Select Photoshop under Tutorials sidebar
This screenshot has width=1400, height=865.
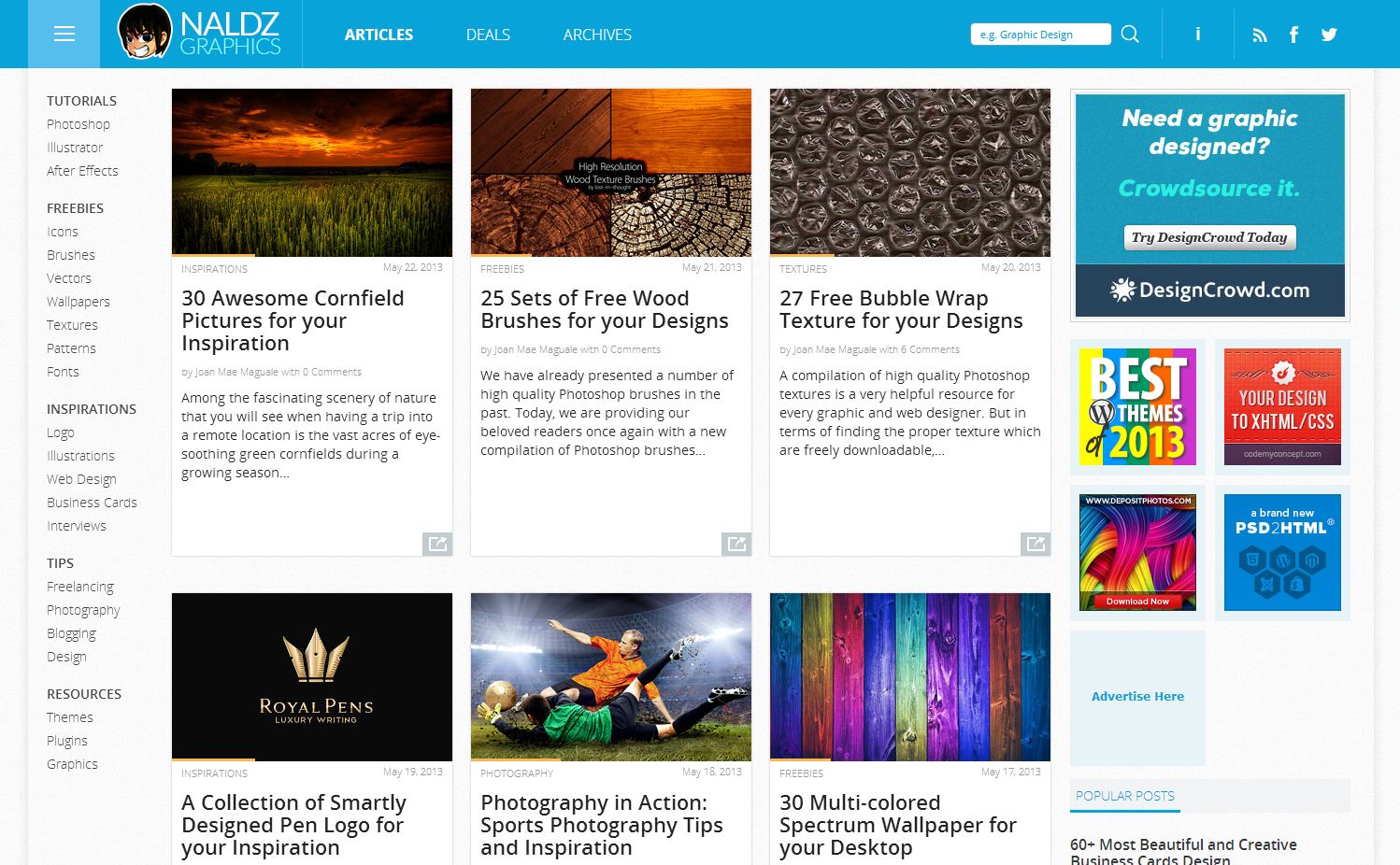pos(79,124)
